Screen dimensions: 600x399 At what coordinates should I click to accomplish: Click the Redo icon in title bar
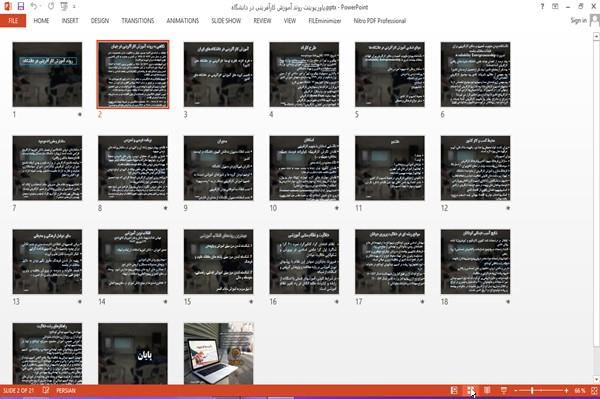pos(51,6)
